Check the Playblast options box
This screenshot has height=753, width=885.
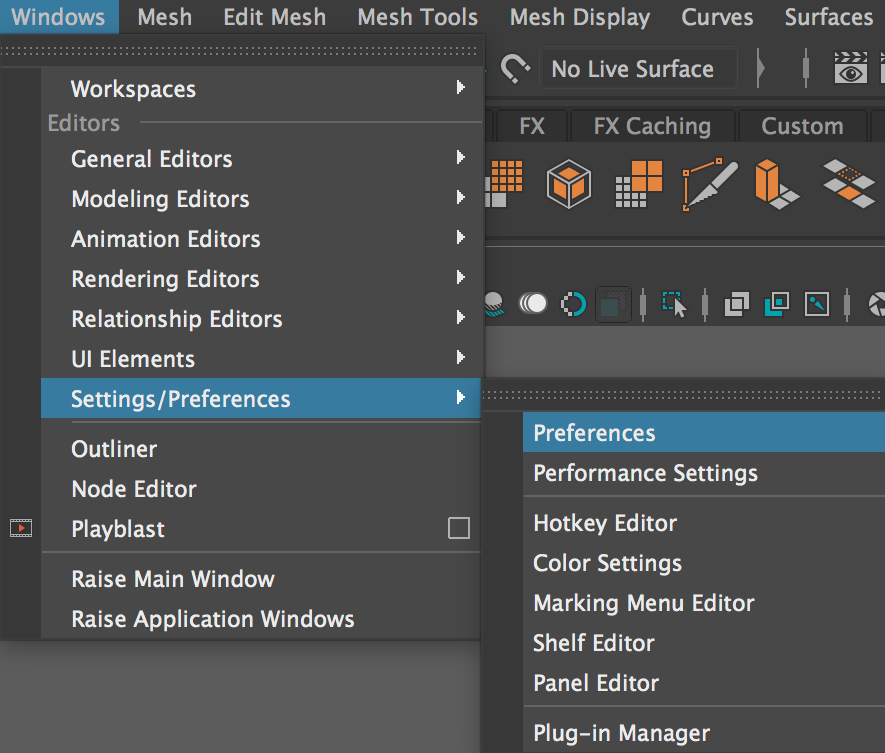[459, 528]
